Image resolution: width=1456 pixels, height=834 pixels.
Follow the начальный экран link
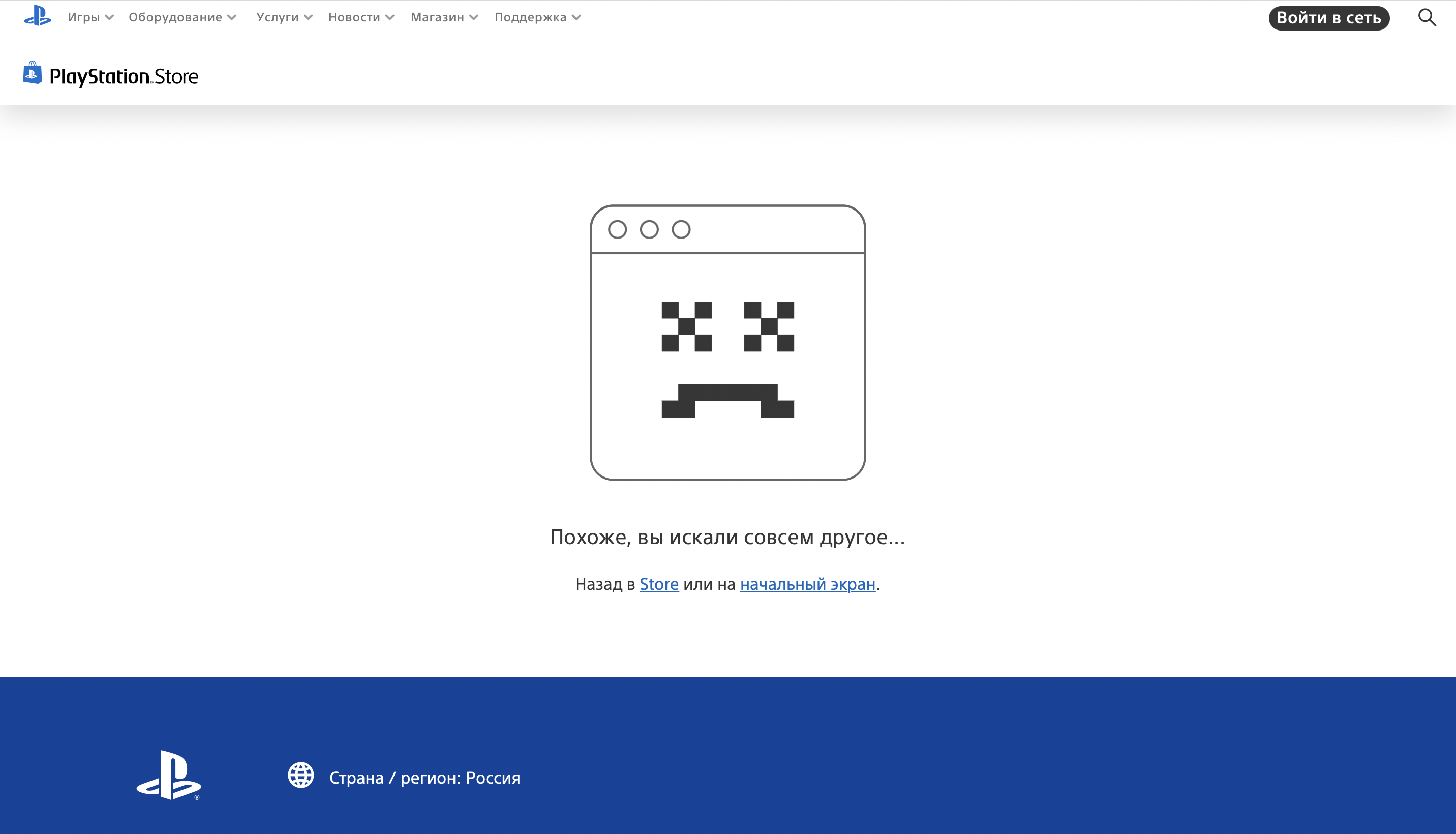[x=807, y=584]
